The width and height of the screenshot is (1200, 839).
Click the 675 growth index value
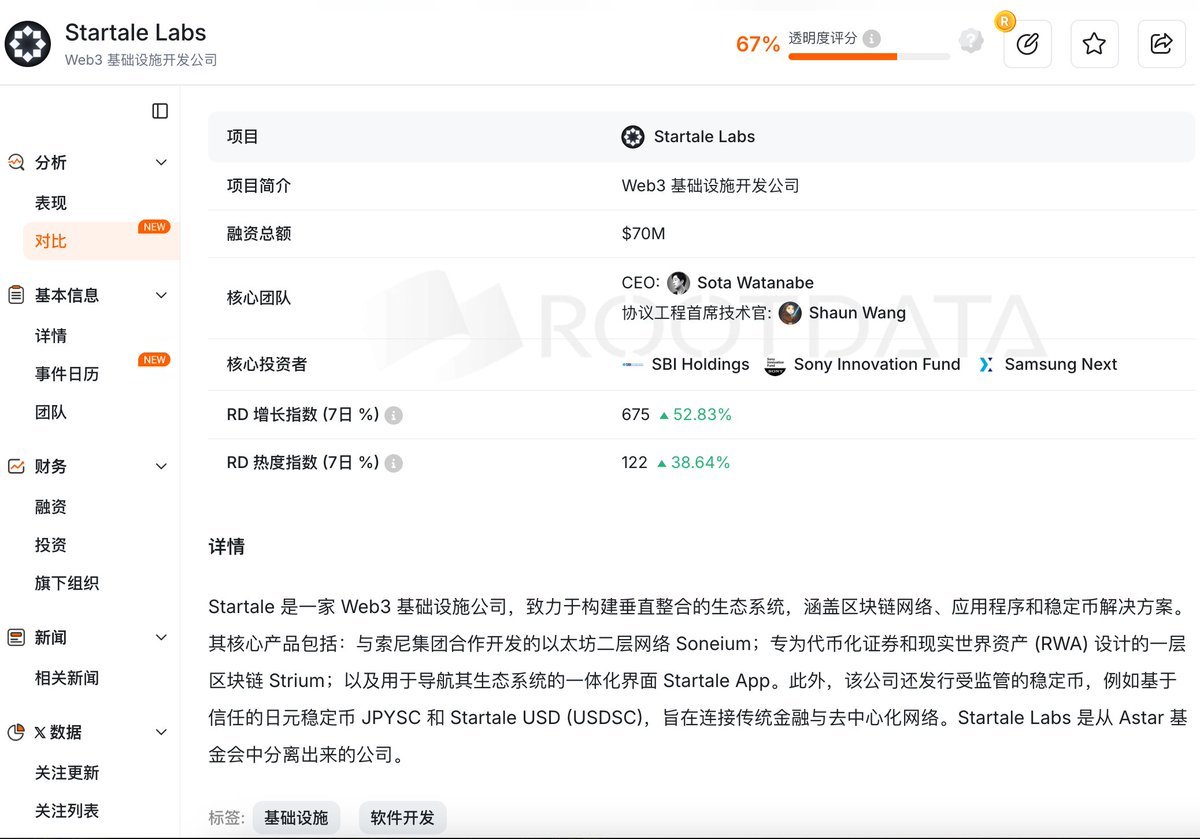pos(635,414)
